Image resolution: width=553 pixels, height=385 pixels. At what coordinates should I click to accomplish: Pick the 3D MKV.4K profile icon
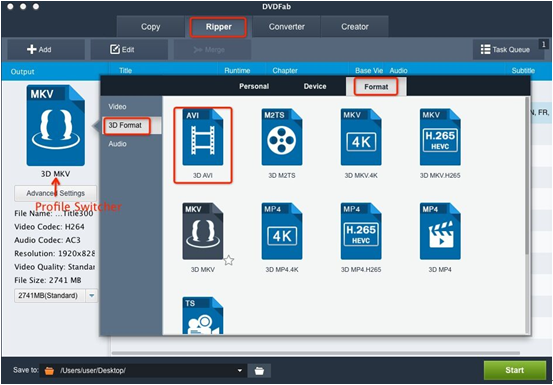(361, 137)
